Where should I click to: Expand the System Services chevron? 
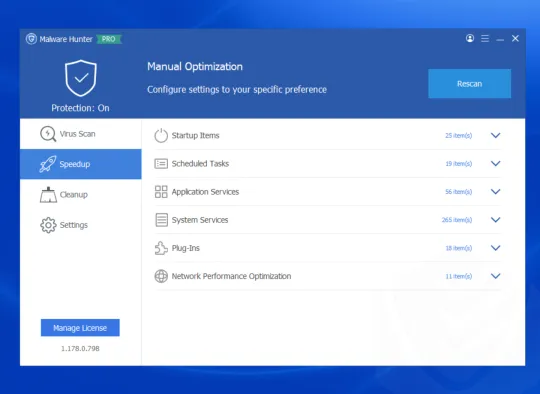pos(495,220)
